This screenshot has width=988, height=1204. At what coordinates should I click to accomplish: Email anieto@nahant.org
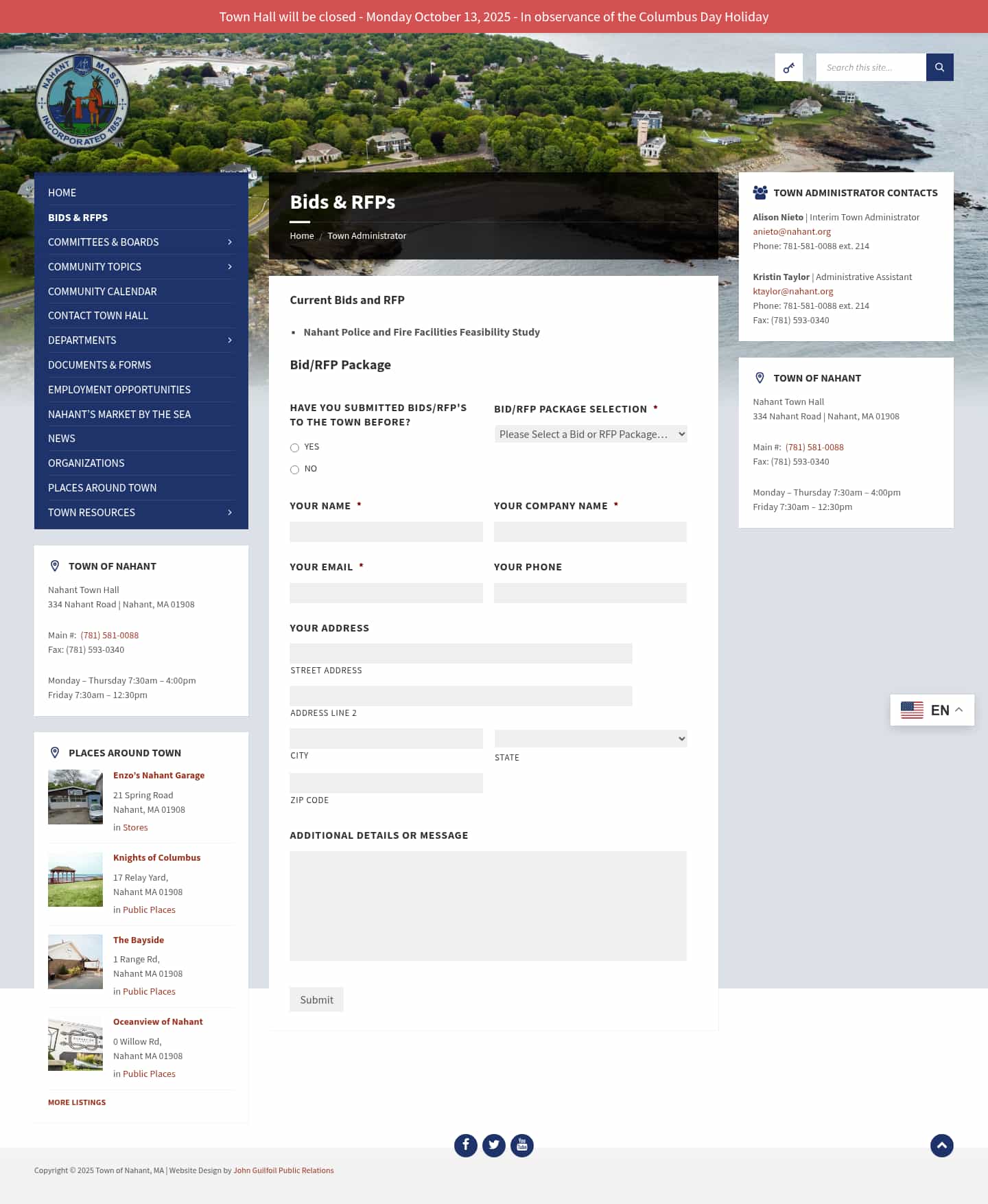(792, 232)
